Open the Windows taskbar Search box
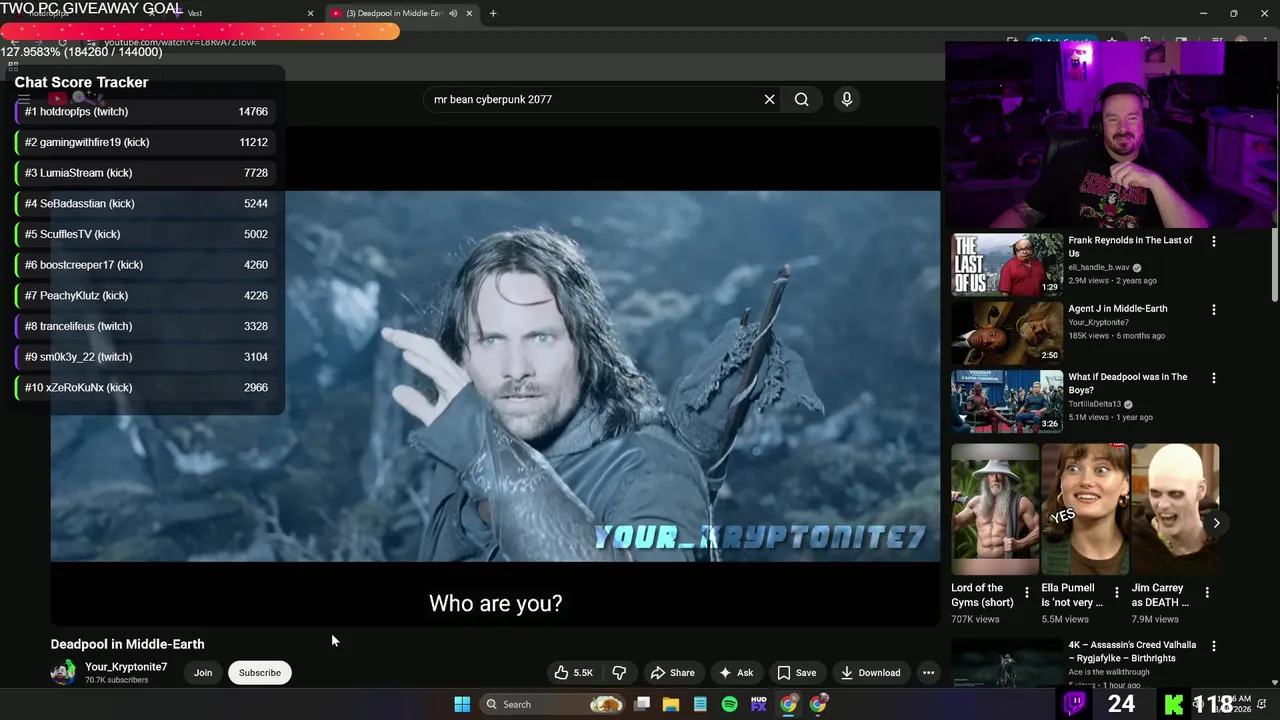This screenshot has height=720, width=1280. click(x=553, y=704)
